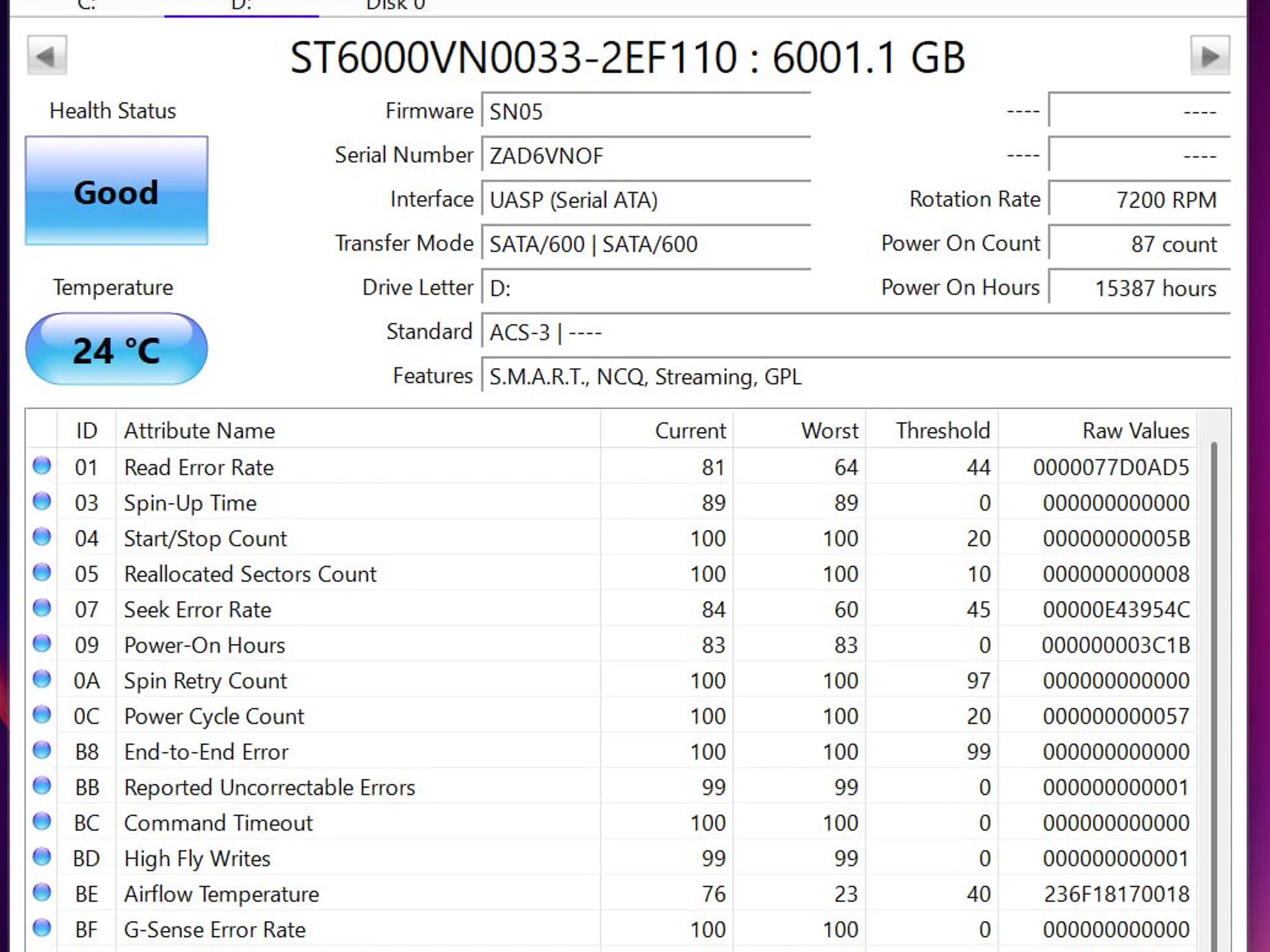This screenshot has width=1270, height=952.
Task: Click the status dot for G-Sense Error Rate
Action: 42,928
